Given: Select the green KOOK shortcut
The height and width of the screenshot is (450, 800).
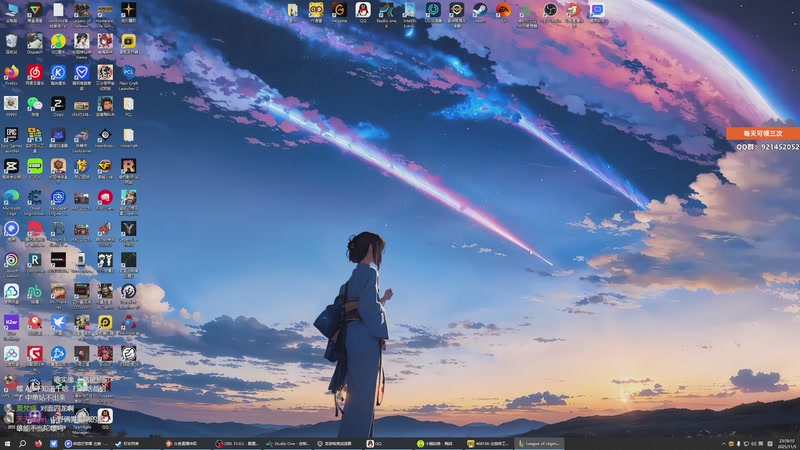Looking at the screenshot, I should coord(35,168).
